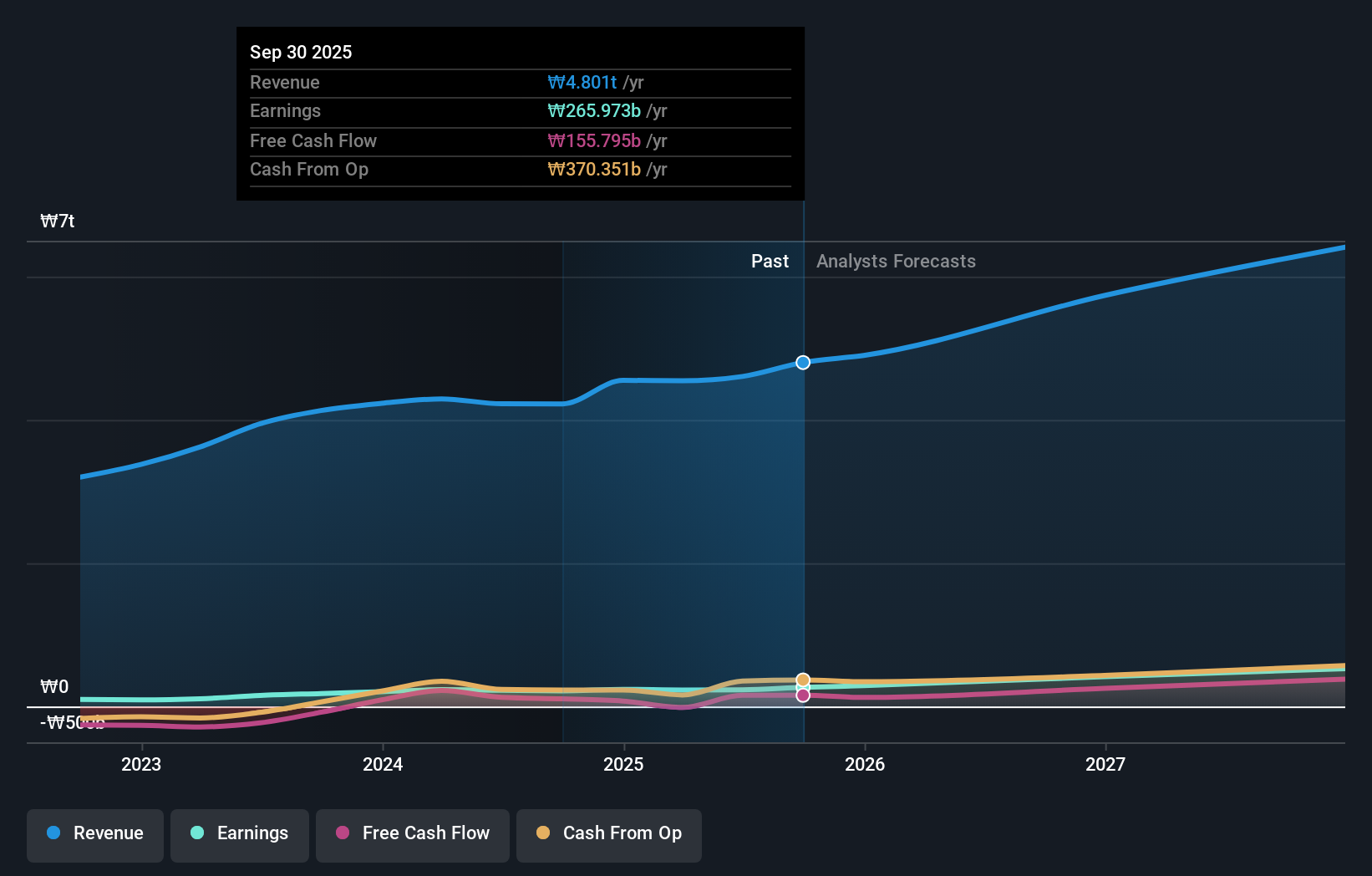Select the orange Cash From Op data marker
Viewport: 1372px width, 876px height.
tap(803, 678)
